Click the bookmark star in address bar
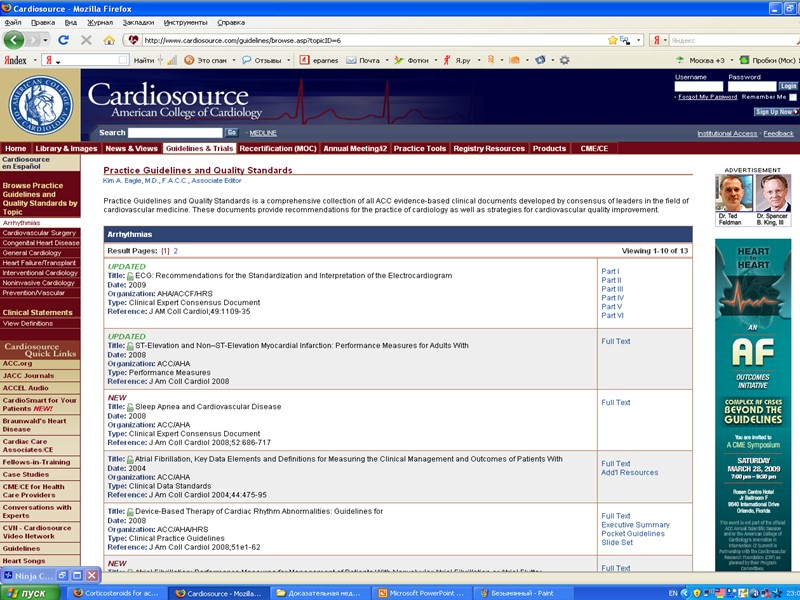 pos(612,40)
